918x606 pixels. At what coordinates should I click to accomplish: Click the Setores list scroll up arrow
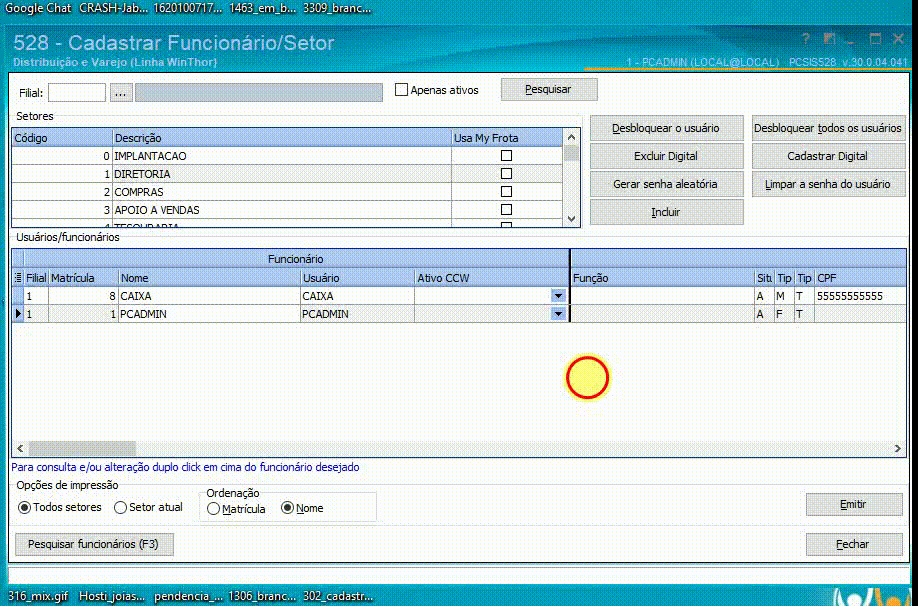coord(571,137)
